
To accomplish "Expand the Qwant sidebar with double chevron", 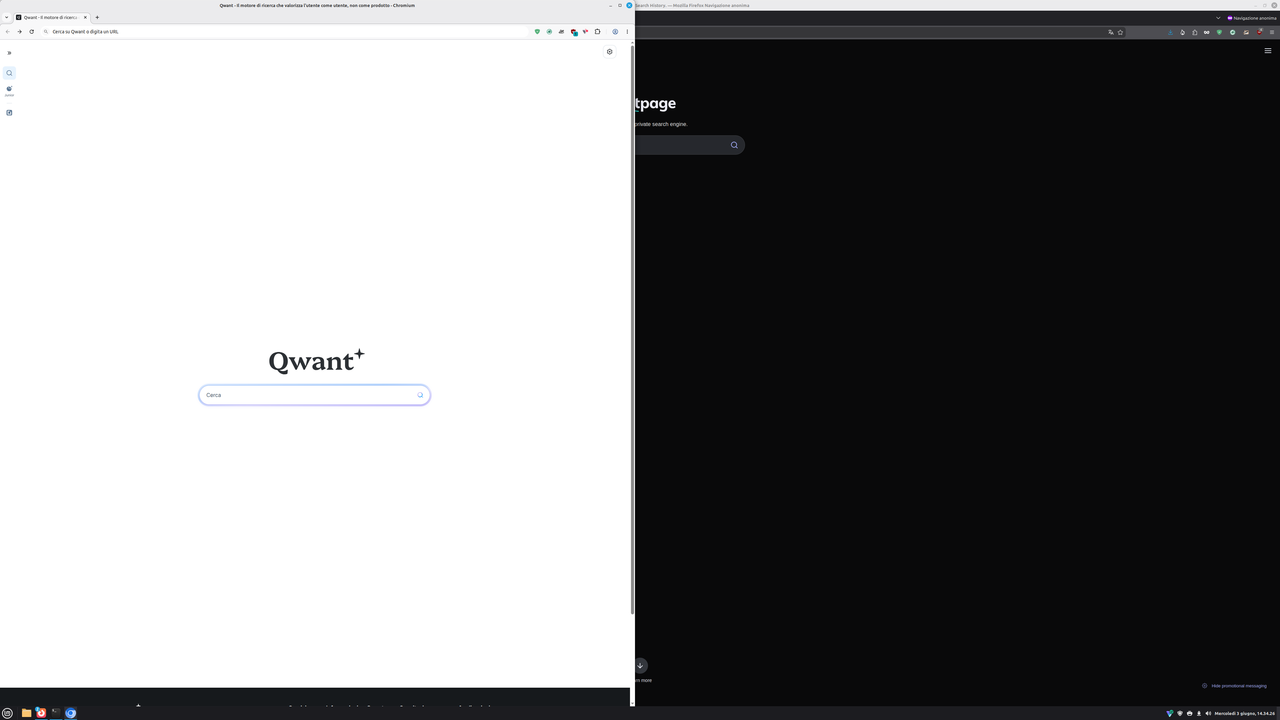I will pos(9,53).
